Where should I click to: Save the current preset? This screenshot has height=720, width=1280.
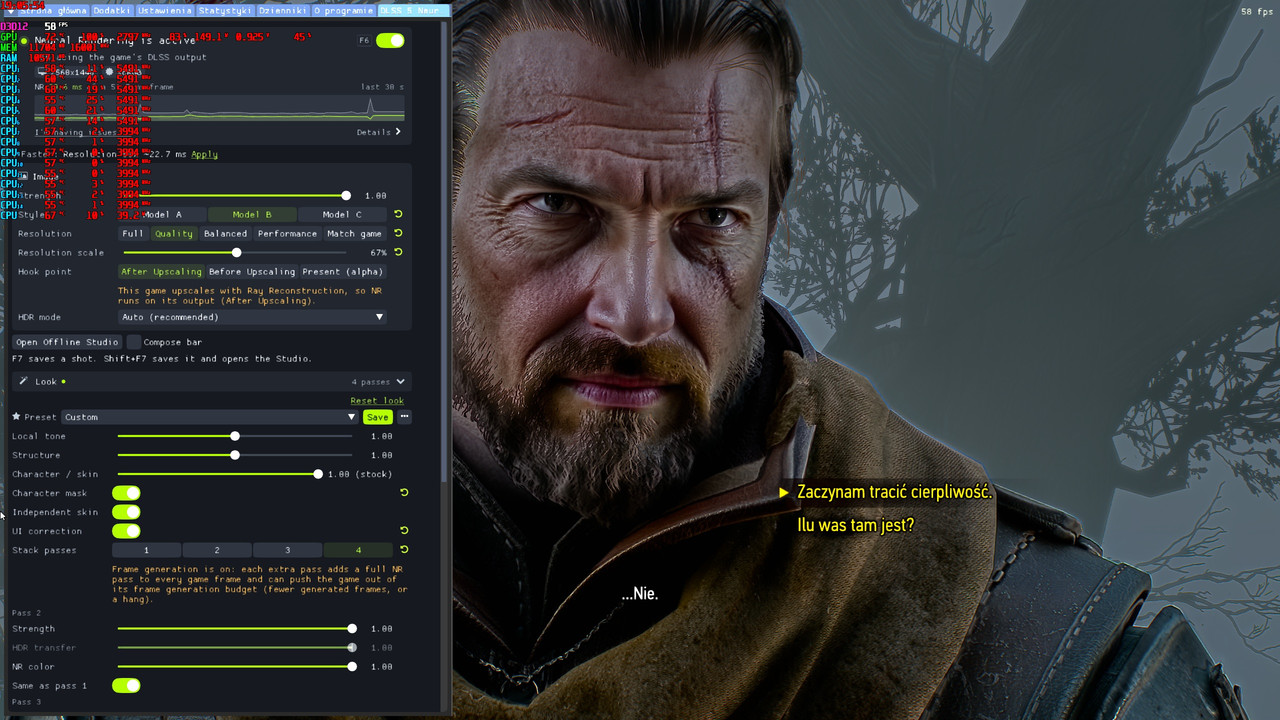point(377,417)
